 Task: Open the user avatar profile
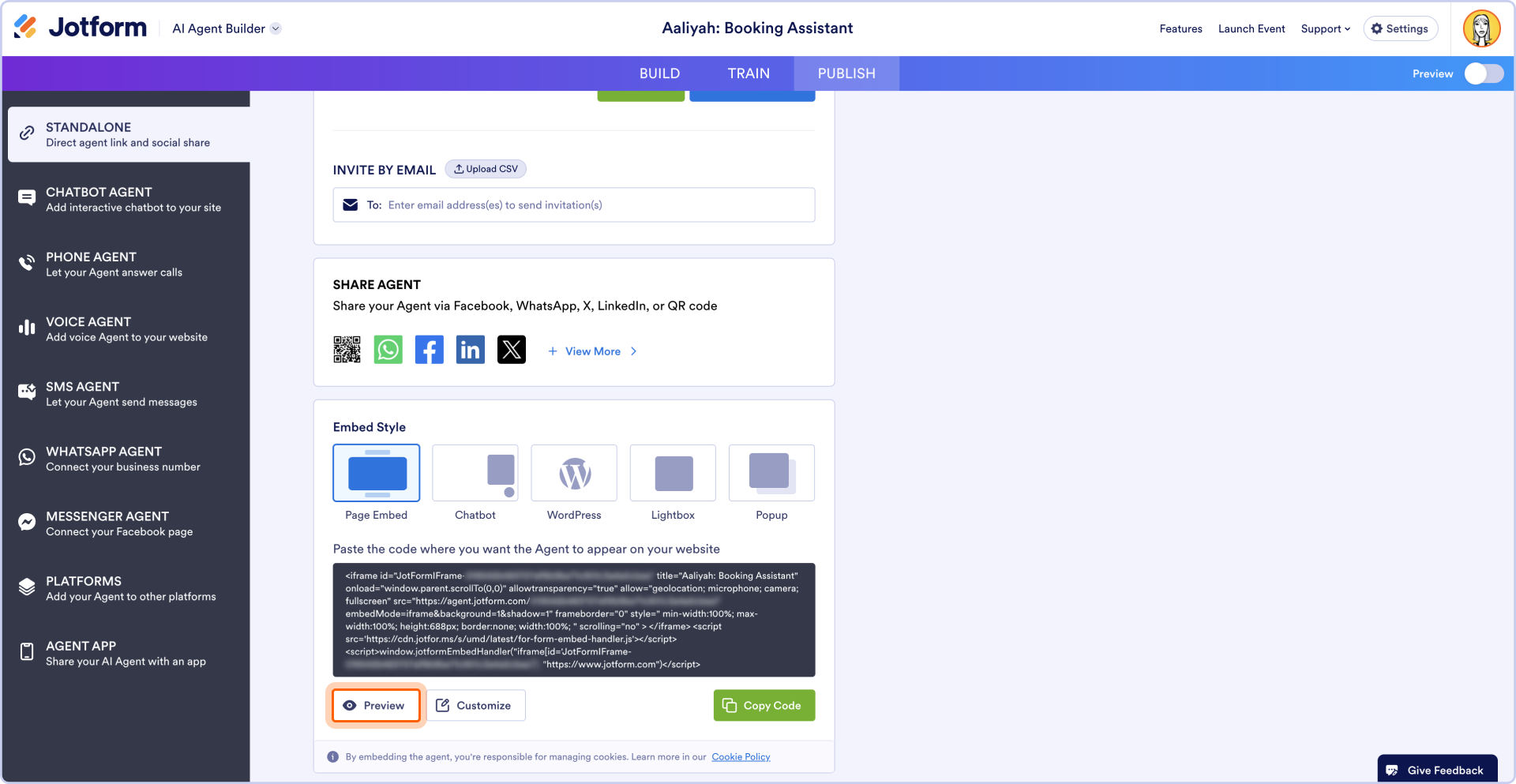pyautogui.click(x=1481, y=28)
